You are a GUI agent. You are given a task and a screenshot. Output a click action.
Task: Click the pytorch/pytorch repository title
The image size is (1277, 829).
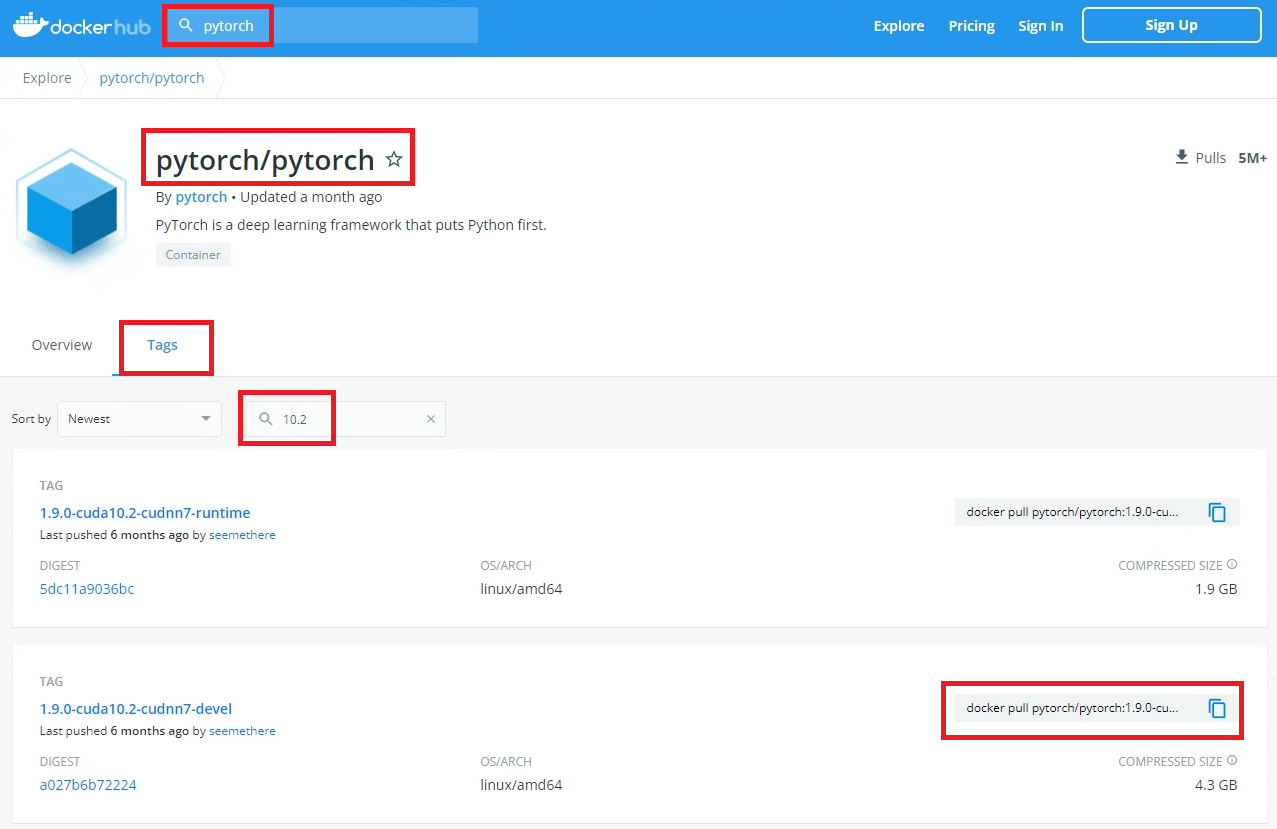265,160
